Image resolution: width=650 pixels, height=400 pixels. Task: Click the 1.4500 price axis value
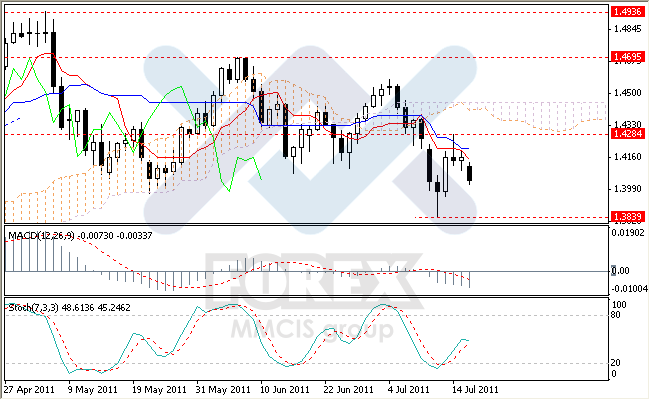coord(628,93)
